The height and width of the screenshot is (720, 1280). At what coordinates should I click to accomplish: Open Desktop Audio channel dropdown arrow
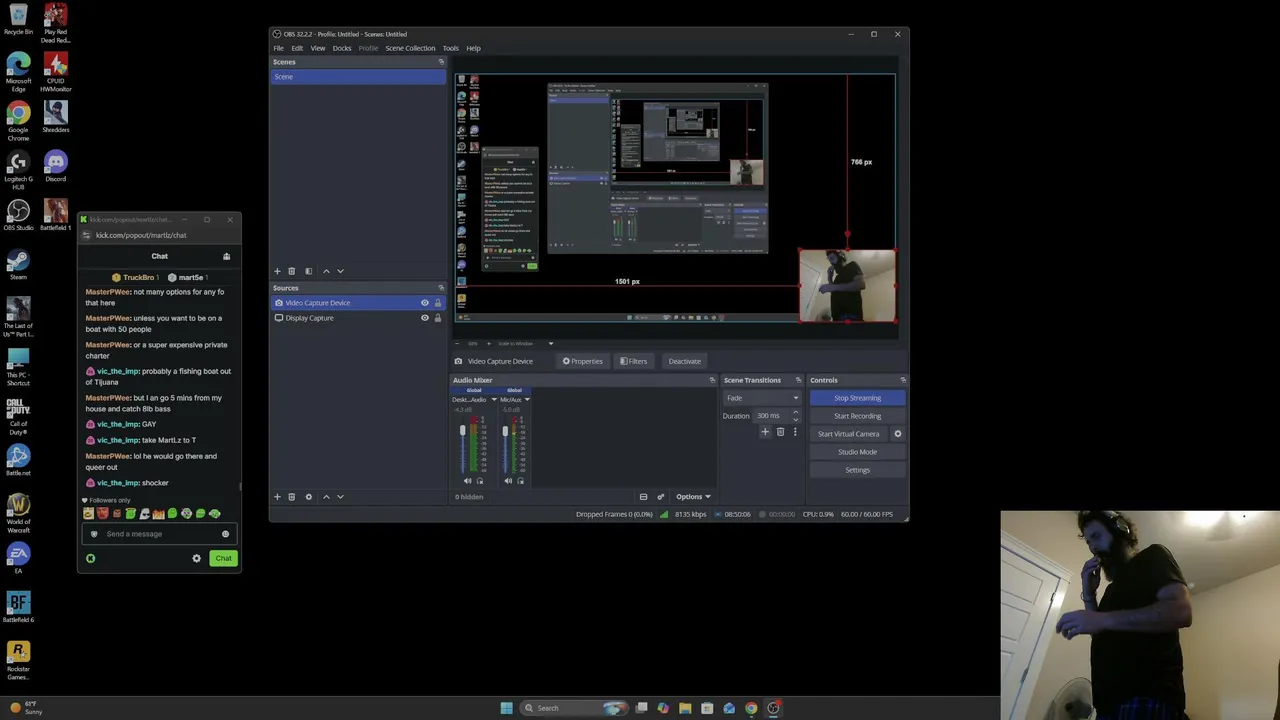[x=493, y=400]
